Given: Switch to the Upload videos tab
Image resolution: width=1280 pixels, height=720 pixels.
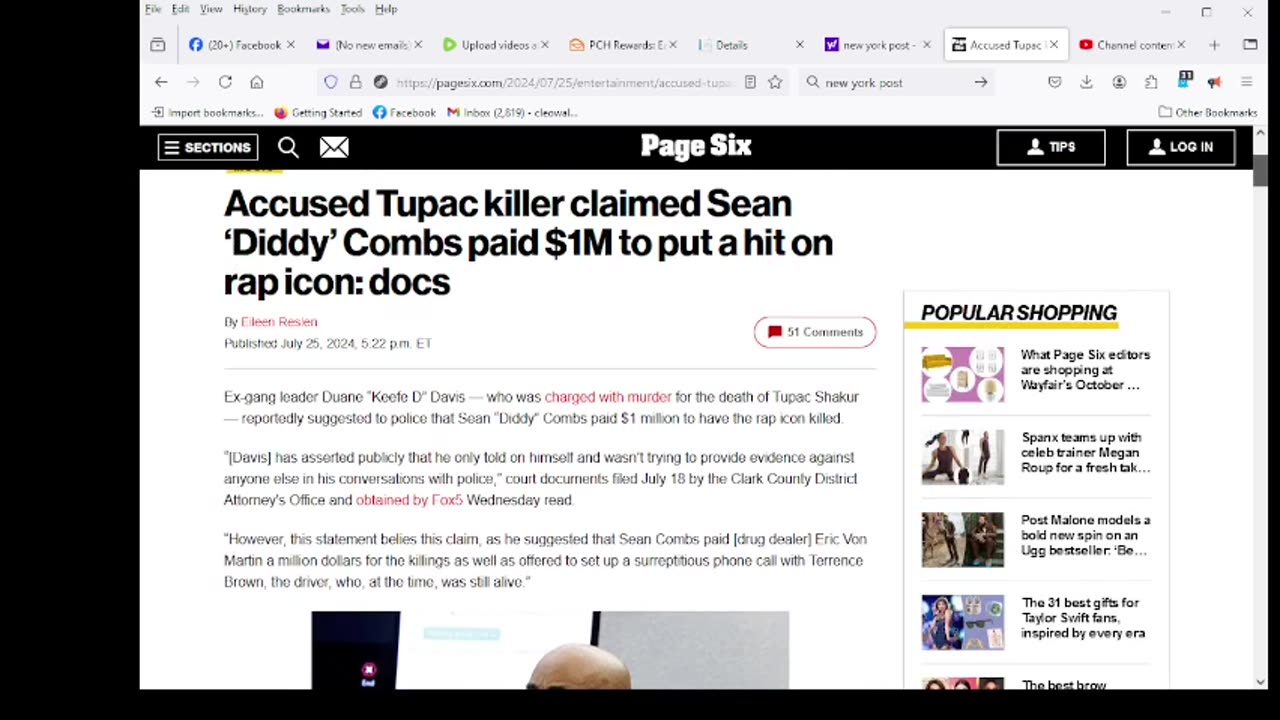Looking at the screenshot, I should 497,45.
